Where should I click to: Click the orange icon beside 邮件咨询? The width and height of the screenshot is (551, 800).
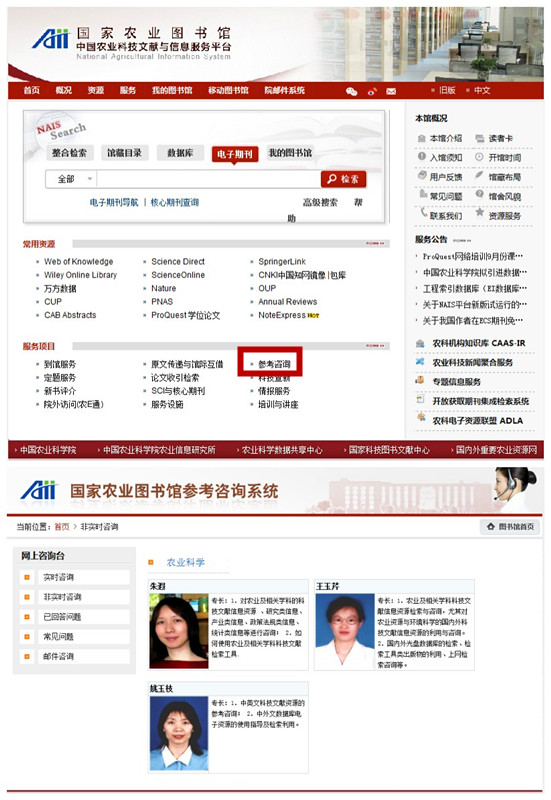(27, 657)
